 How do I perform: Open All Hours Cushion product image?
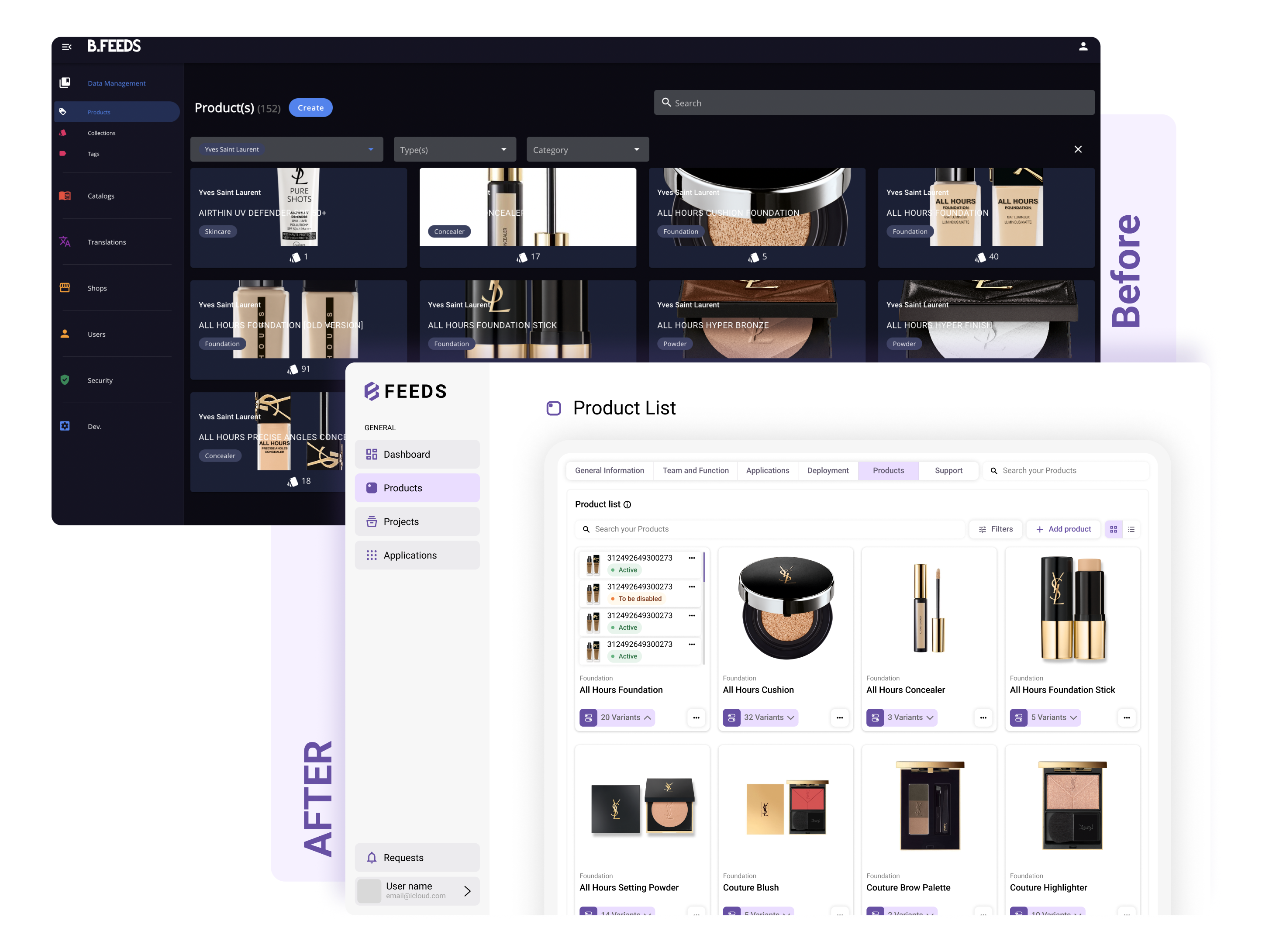(x=786, y=609)
